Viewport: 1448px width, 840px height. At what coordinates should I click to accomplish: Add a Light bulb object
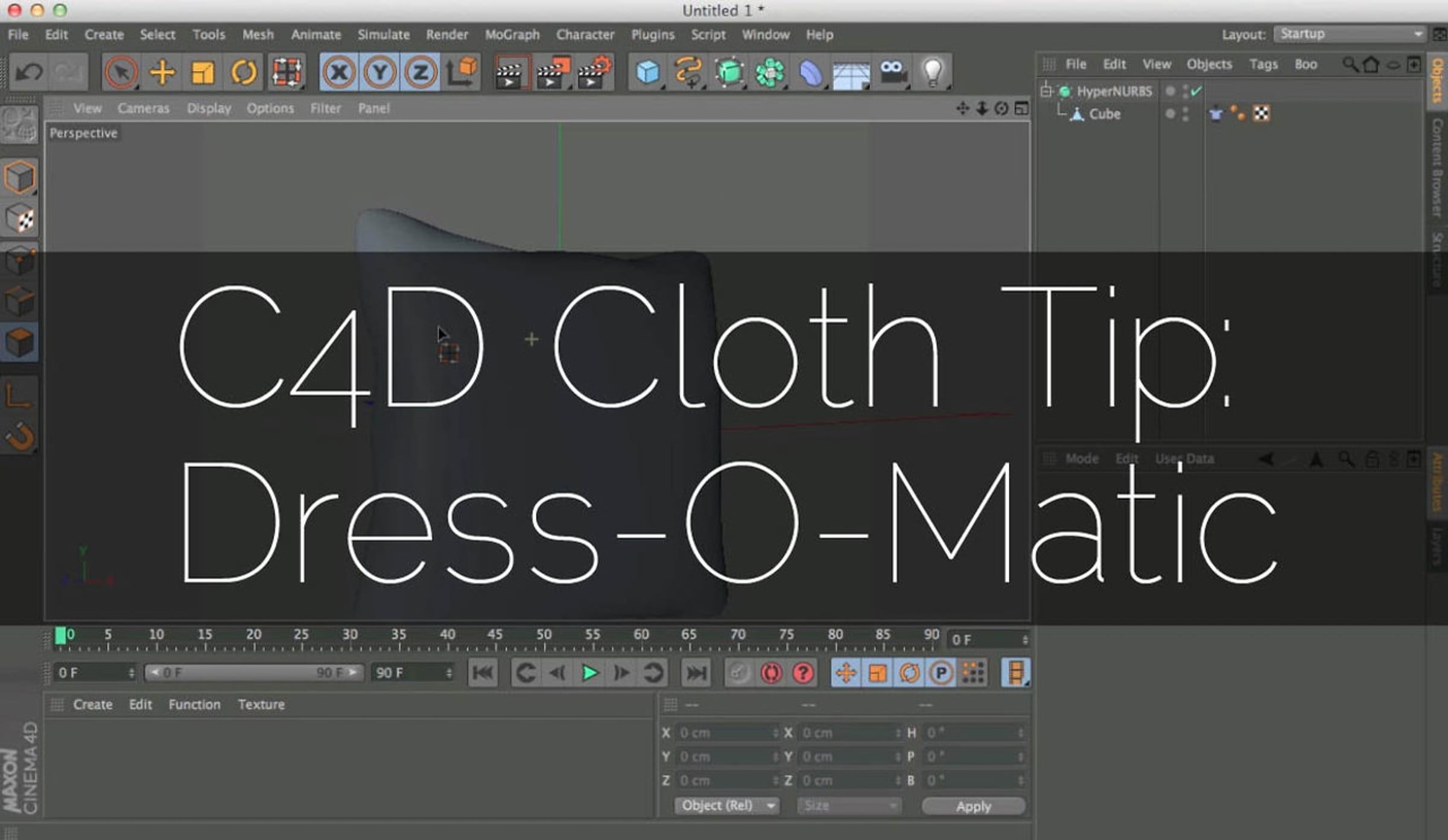[x=933, y=72]
